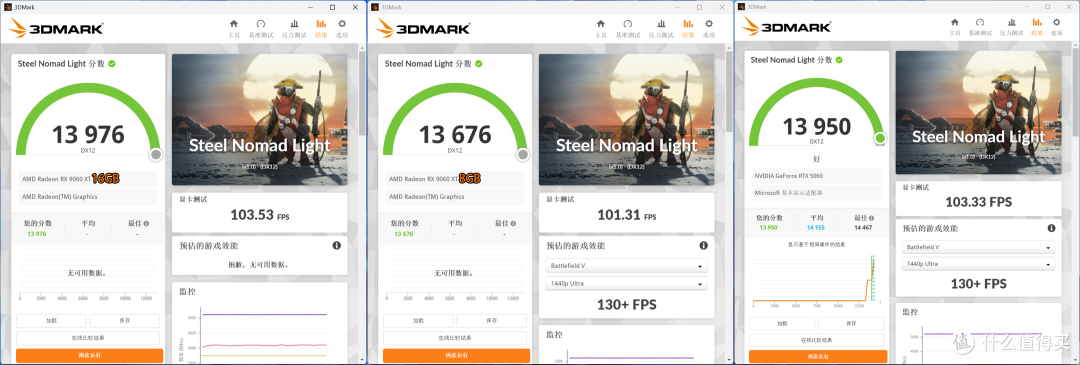
Task: Open 选项 options gear in the 16GB window
Action: 342,28
